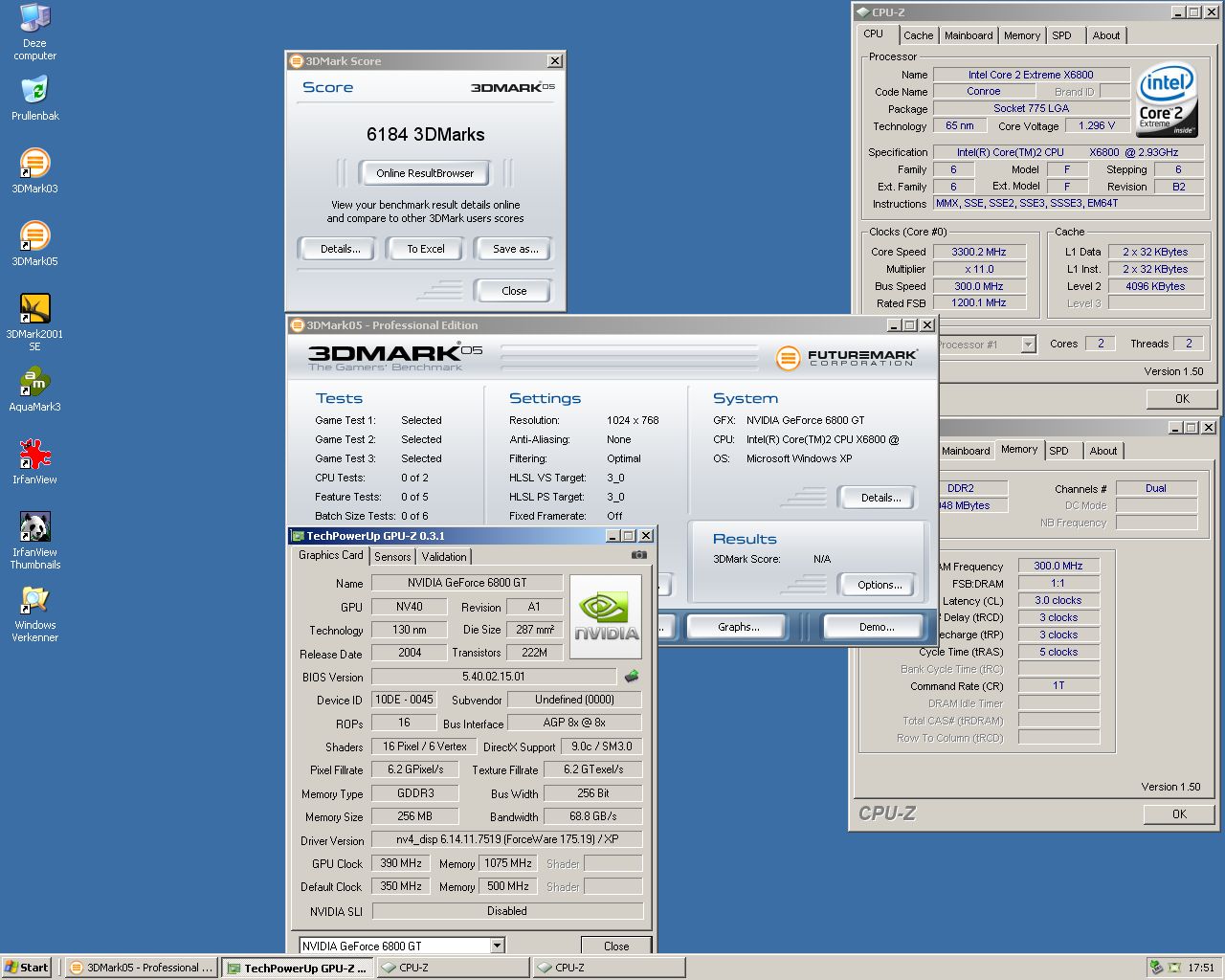Close the 3DMark Score dialog with Close button

pyautogui.click(x=514, y=291)
